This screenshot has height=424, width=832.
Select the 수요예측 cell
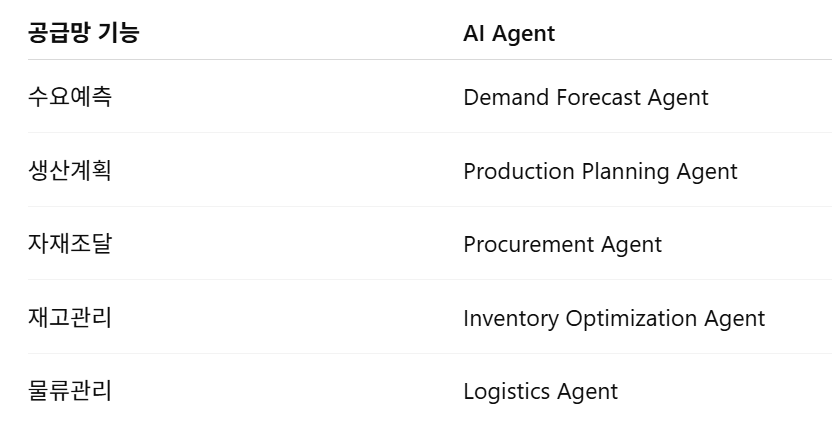[70, 97]
